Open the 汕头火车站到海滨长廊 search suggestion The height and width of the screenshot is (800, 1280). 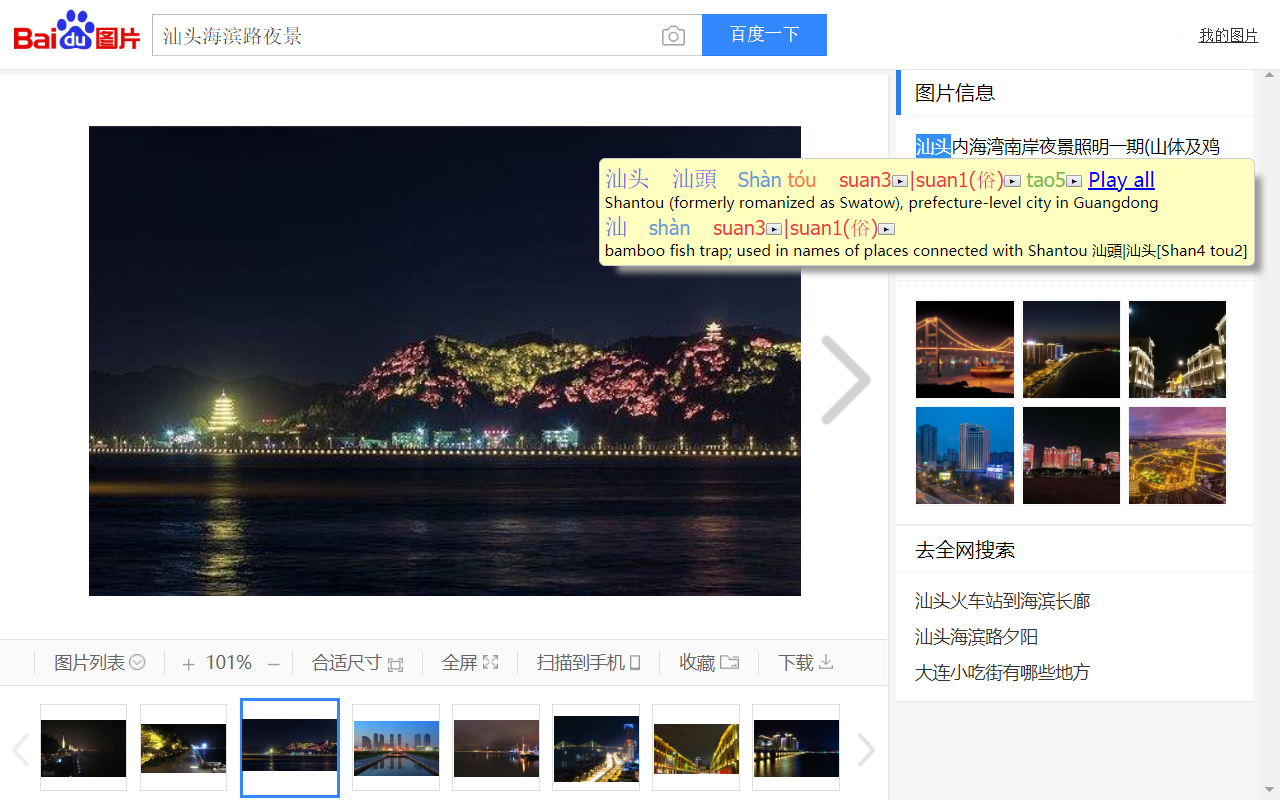pos(1003,601)
